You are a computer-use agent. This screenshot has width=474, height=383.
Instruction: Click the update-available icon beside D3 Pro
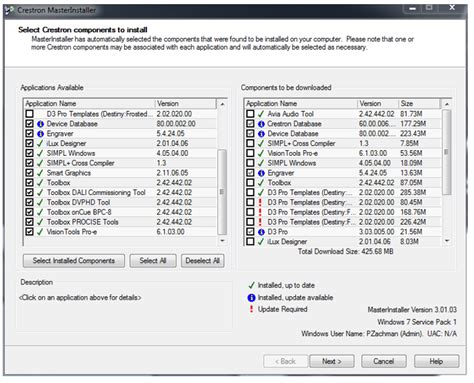pyautogui.click(x=261, y=232)
